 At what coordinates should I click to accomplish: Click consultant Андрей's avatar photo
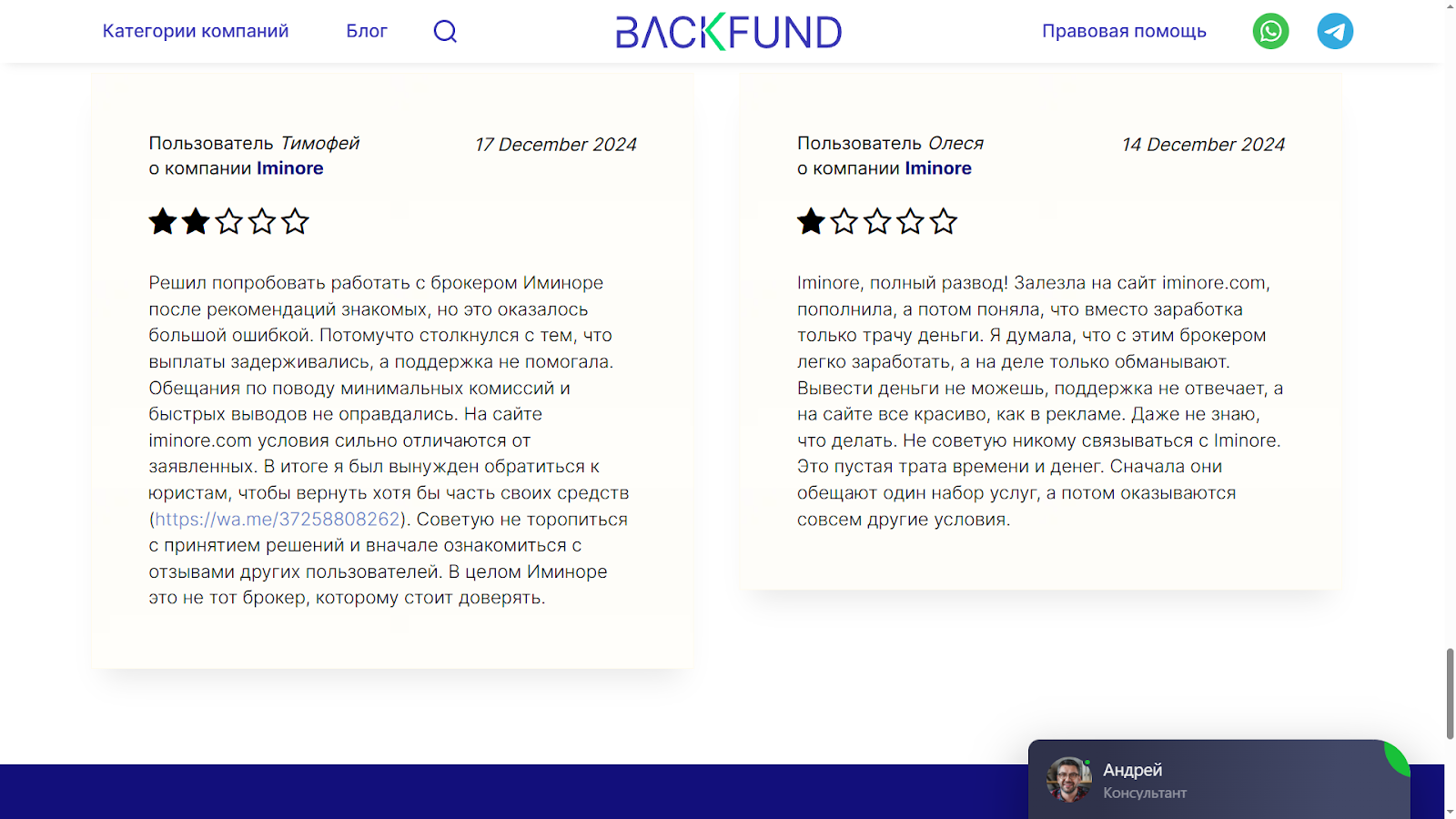(1068, 780)
